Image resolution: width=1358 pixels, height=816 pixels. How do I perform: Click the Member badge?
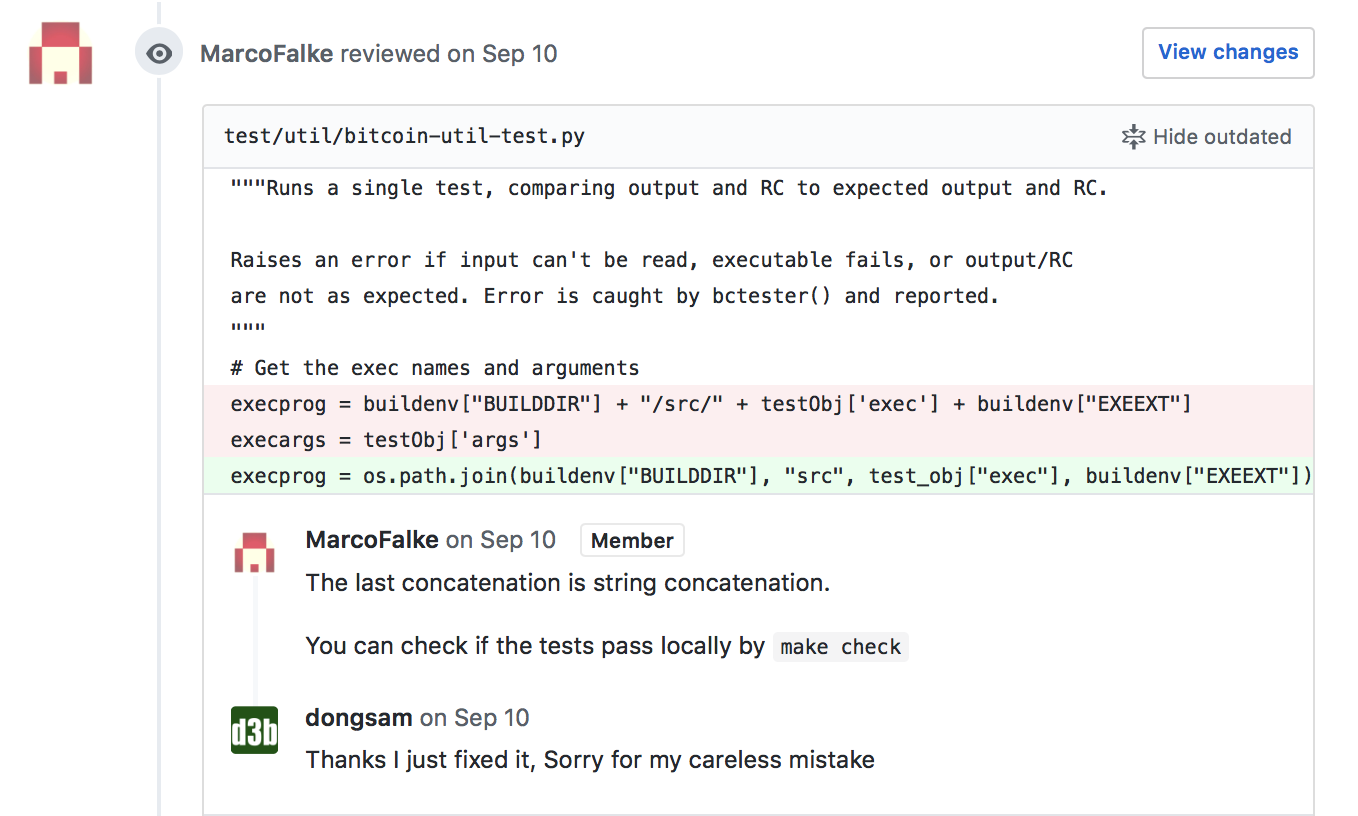pos(632,541)
